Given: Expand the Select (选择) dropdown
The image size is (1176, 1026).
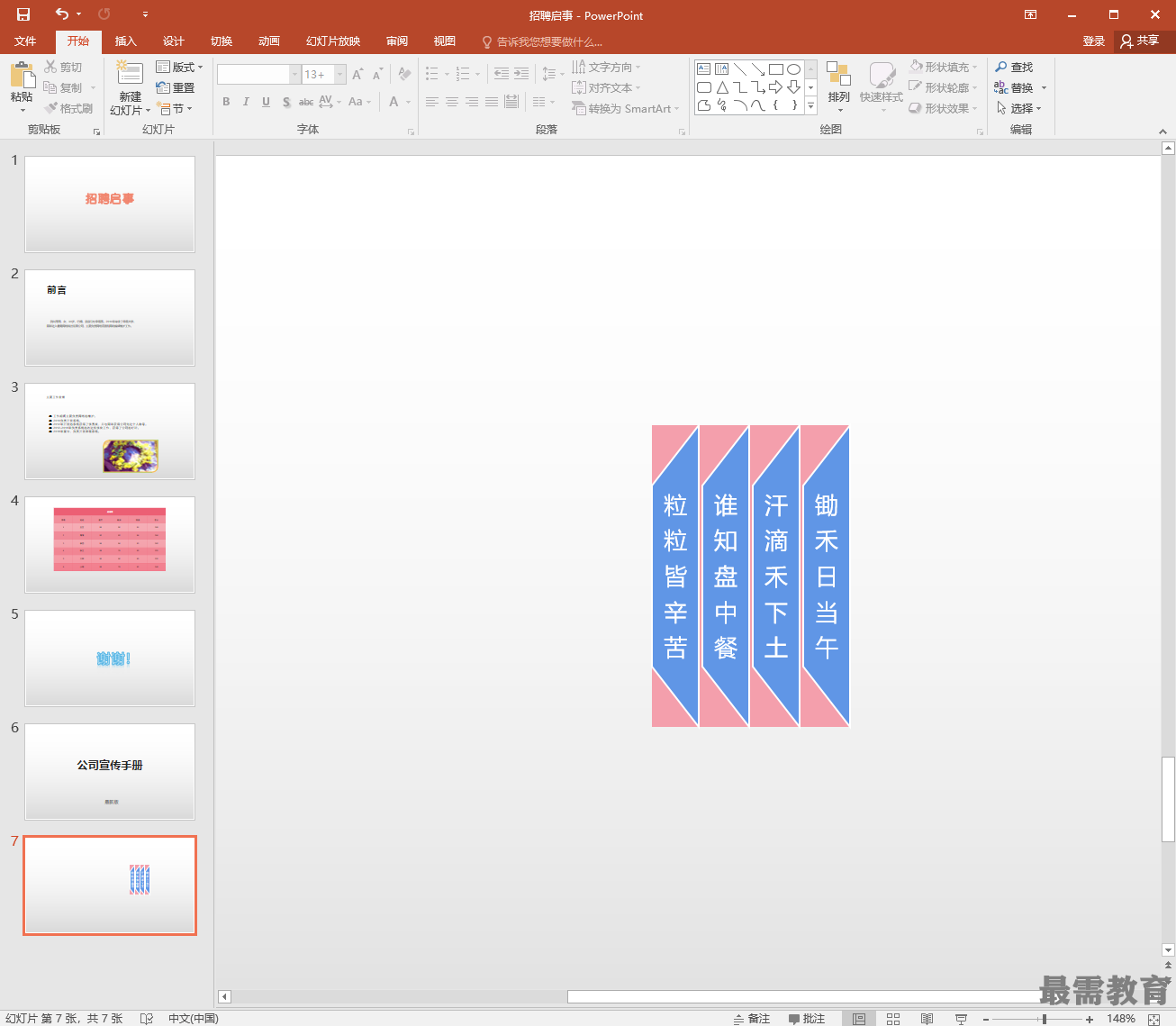Looking at the screenshot, I should 1019,108.
